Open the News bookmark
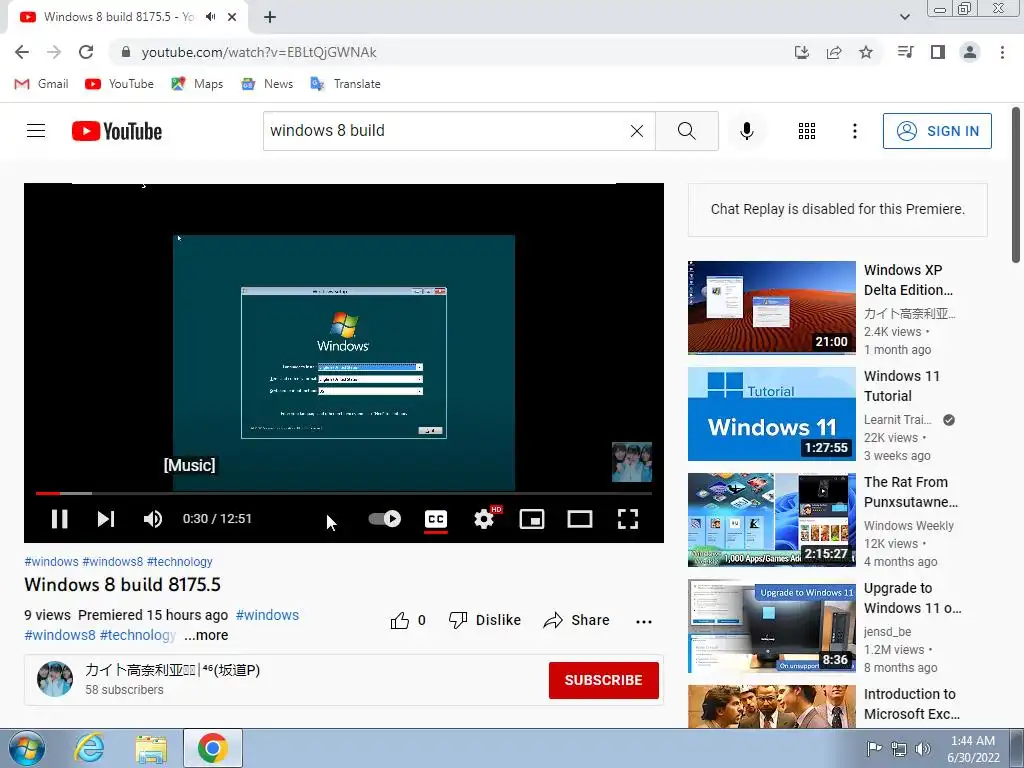 tap(267, 84)
